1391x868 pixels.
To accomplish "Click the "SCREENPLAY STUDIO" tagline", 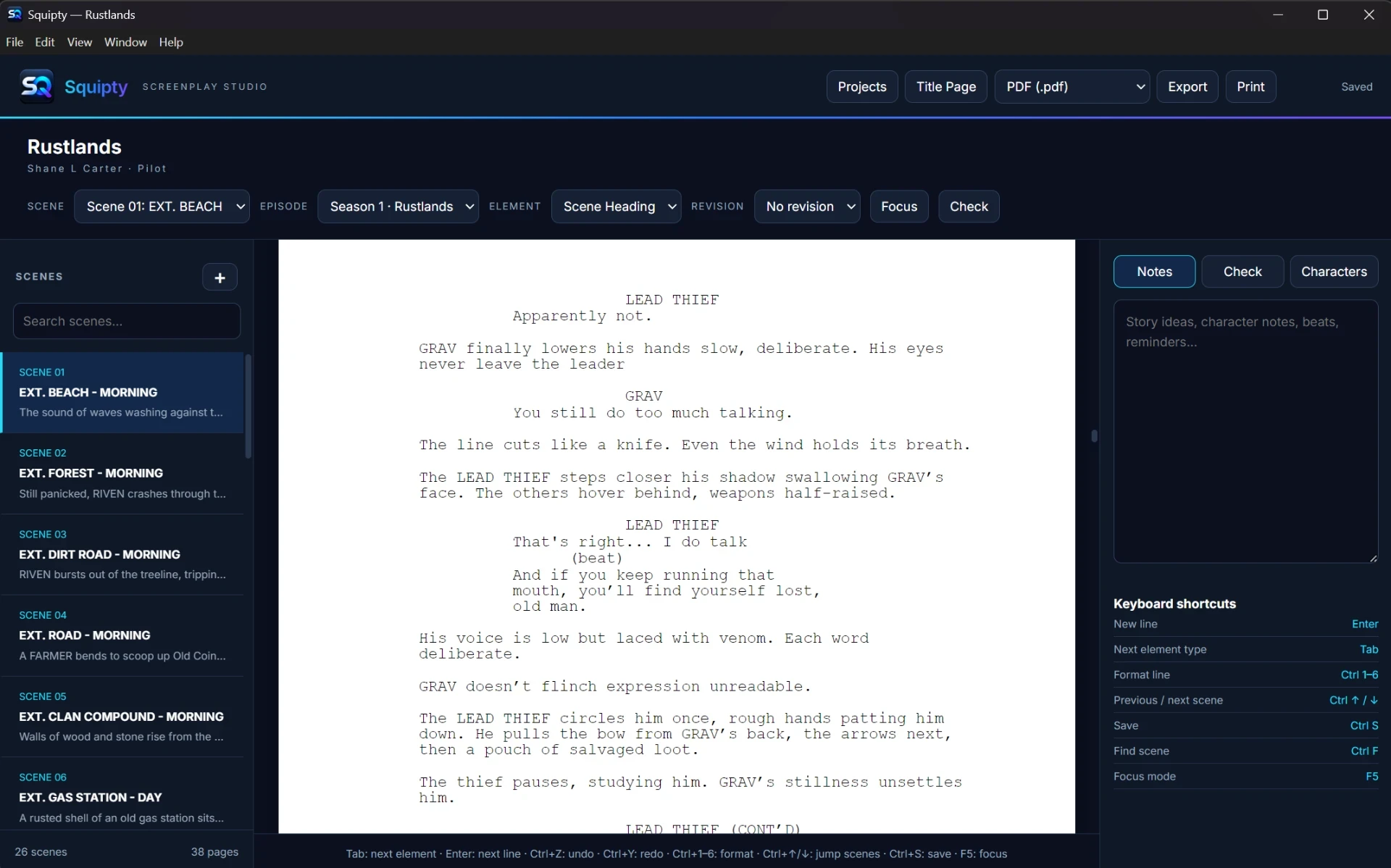I will [205, 87].
